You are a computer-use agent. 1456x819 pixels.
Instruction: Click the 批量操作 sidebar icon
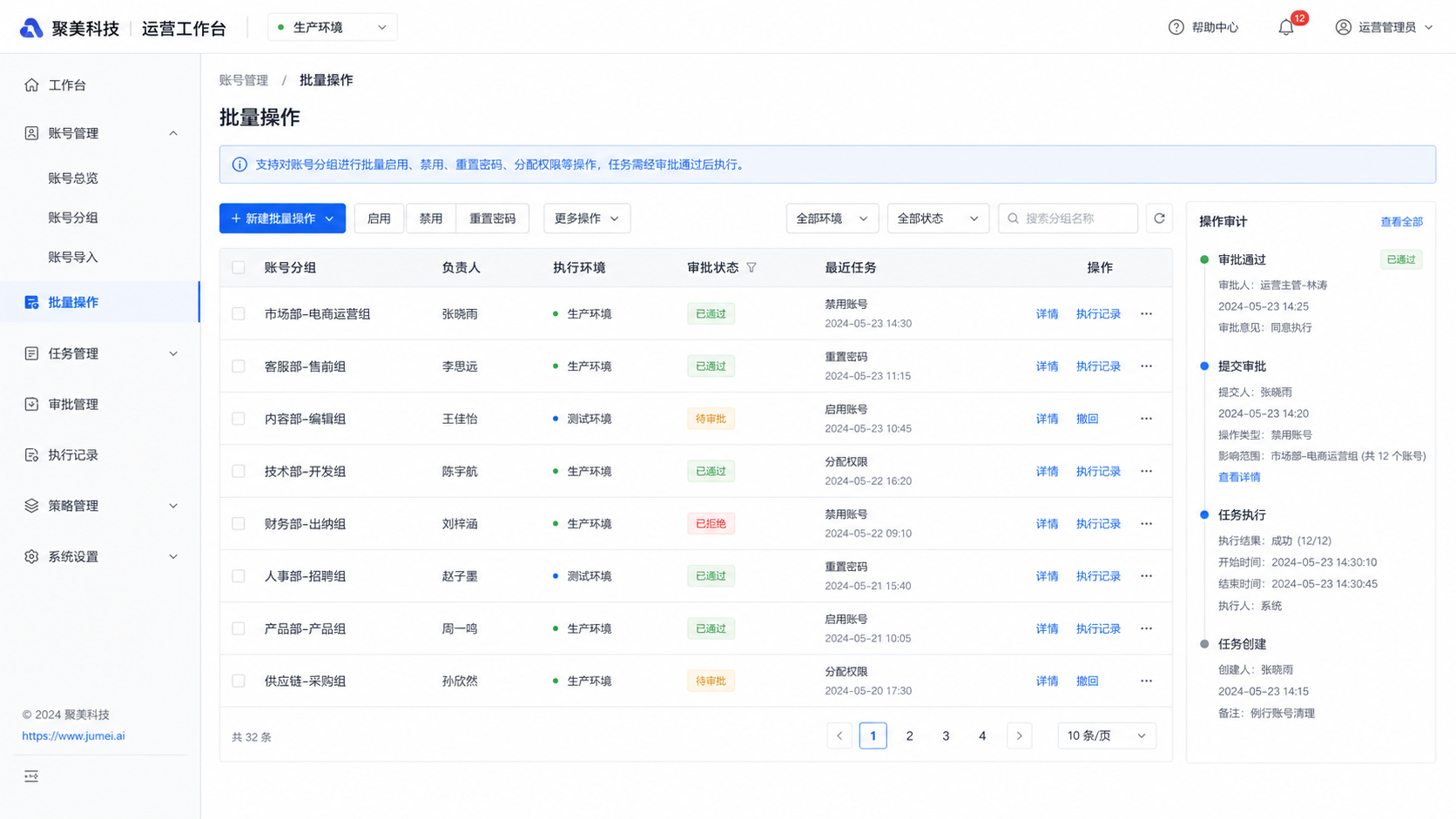(x=31, y=302)
